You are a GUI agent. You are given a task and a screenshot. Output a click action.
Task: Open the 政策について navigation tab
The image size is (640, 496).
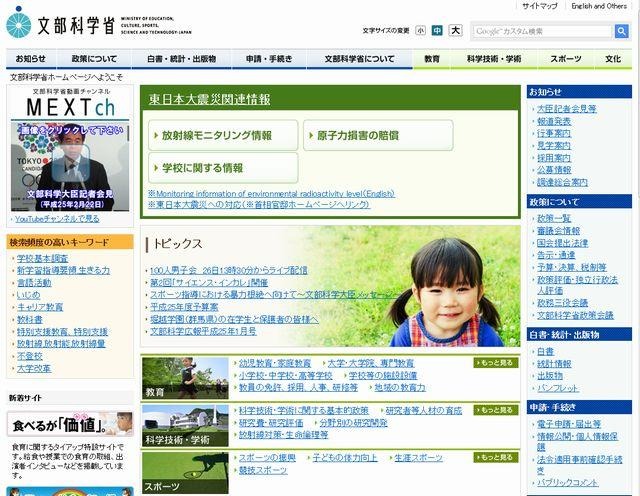[94, 59]
